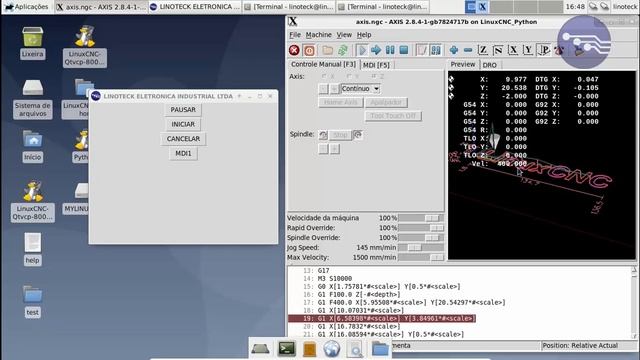Switch to perspective P view icon
Viewport: 640px width, 360px height.
click(544, 50)
